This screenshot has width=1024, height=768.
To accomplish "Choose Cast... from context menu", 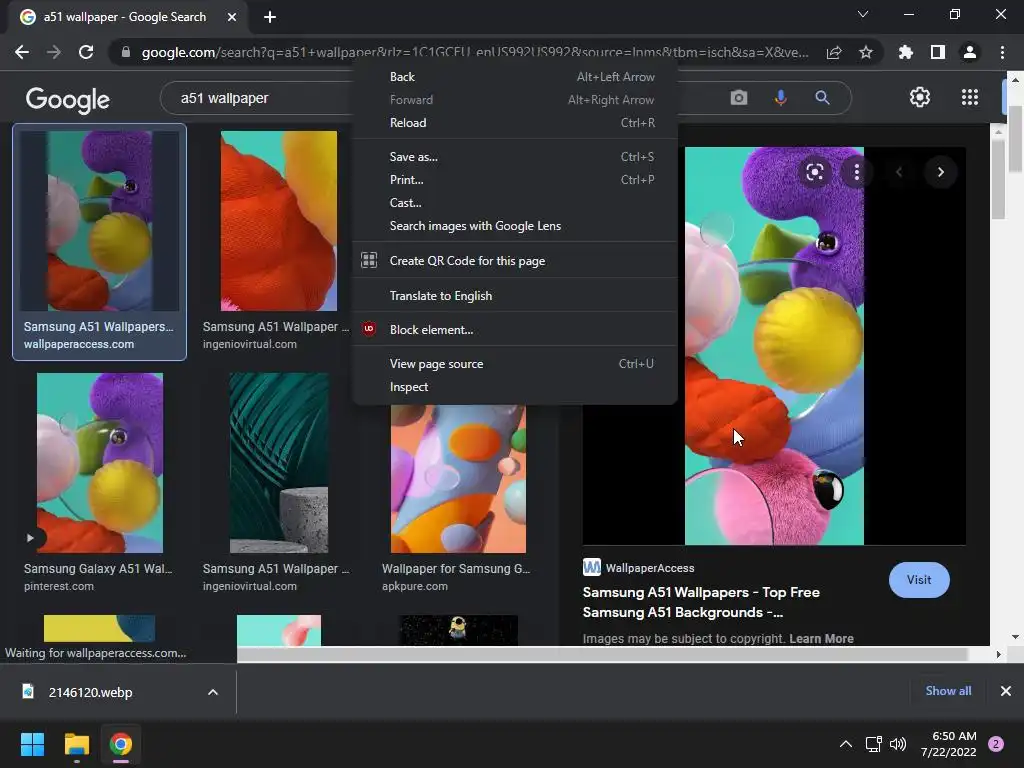I will click(x=515, y=202).
